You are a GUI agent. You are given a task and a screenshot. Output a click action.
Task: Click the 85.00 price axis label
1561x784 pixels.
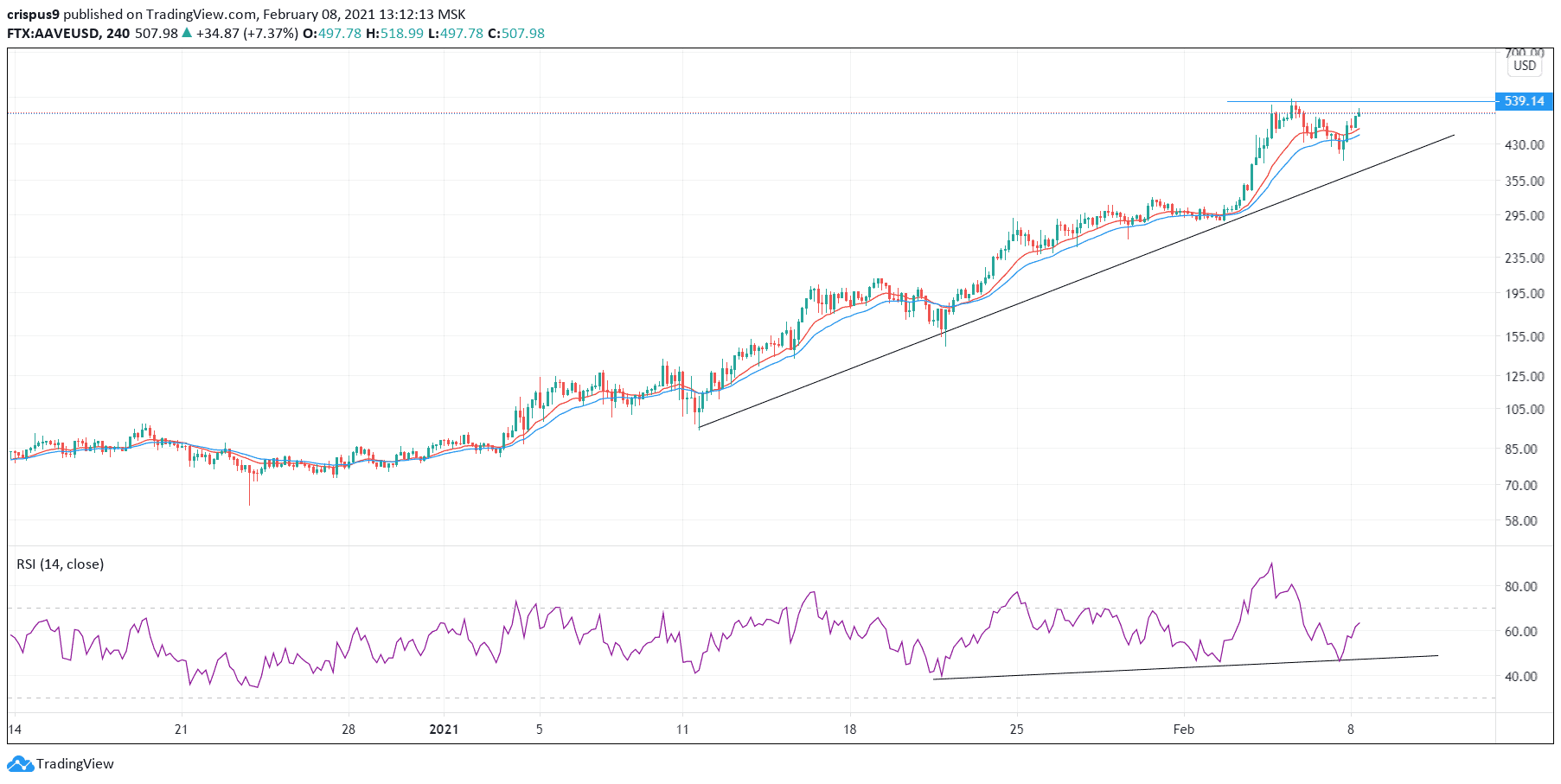[x=1521, y=449]
